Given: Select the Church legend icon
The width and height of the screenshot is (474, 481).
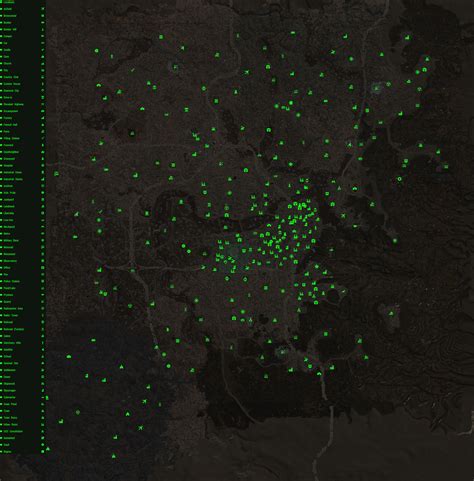Looking at the screenshot, I should pos(43,63).
